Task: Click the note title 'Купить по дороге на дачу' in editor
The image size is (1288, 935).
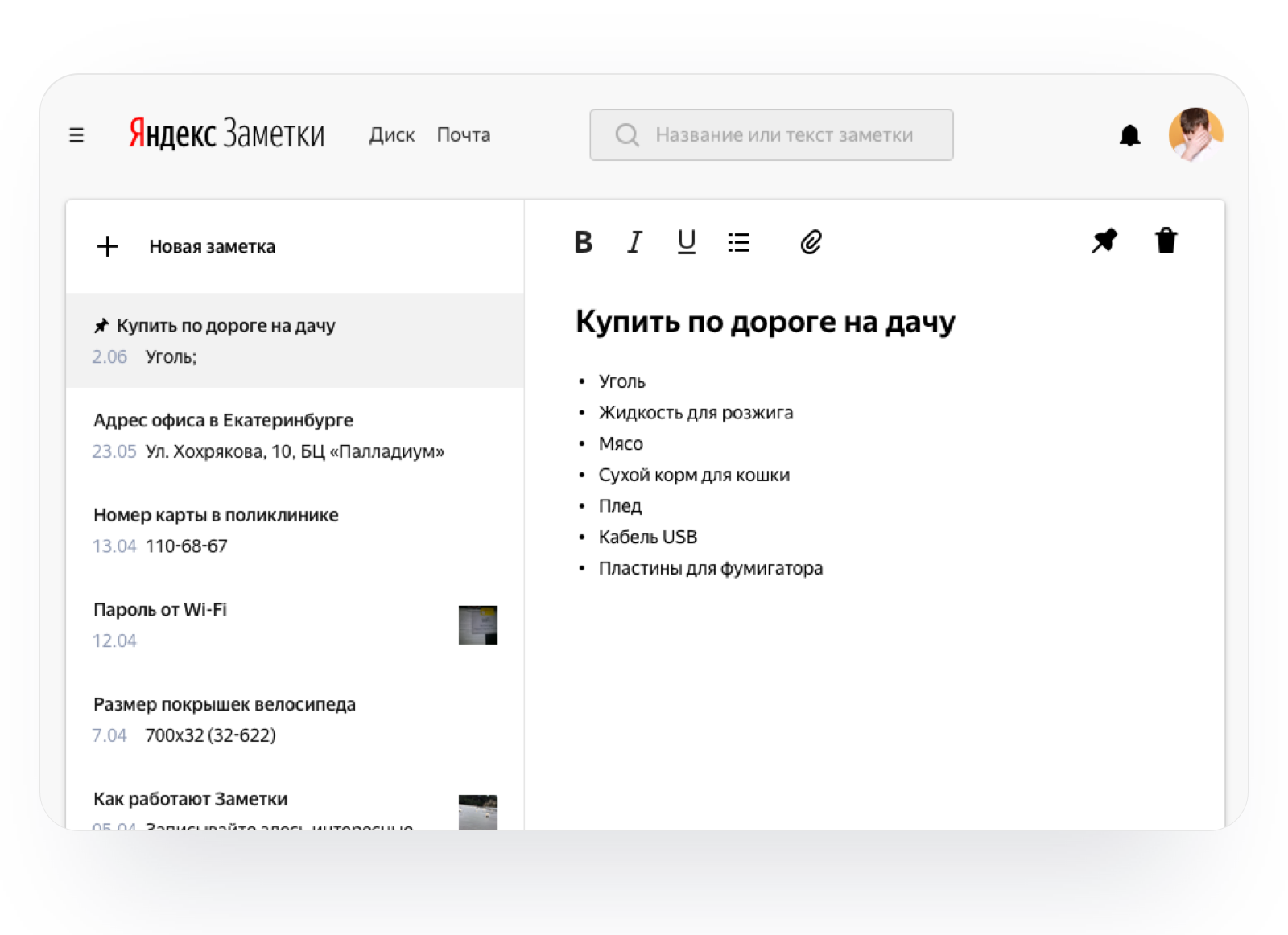Action: coord(765,322)
